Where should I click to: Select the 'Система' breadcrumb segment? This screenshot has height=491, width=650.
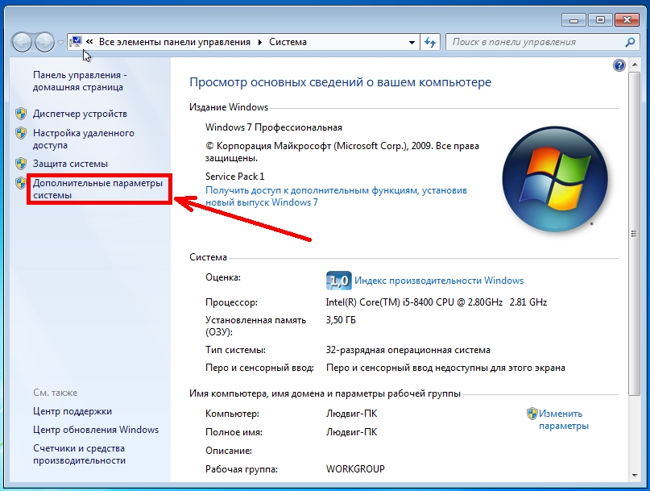pyautogui.click(x=288, y=42)
